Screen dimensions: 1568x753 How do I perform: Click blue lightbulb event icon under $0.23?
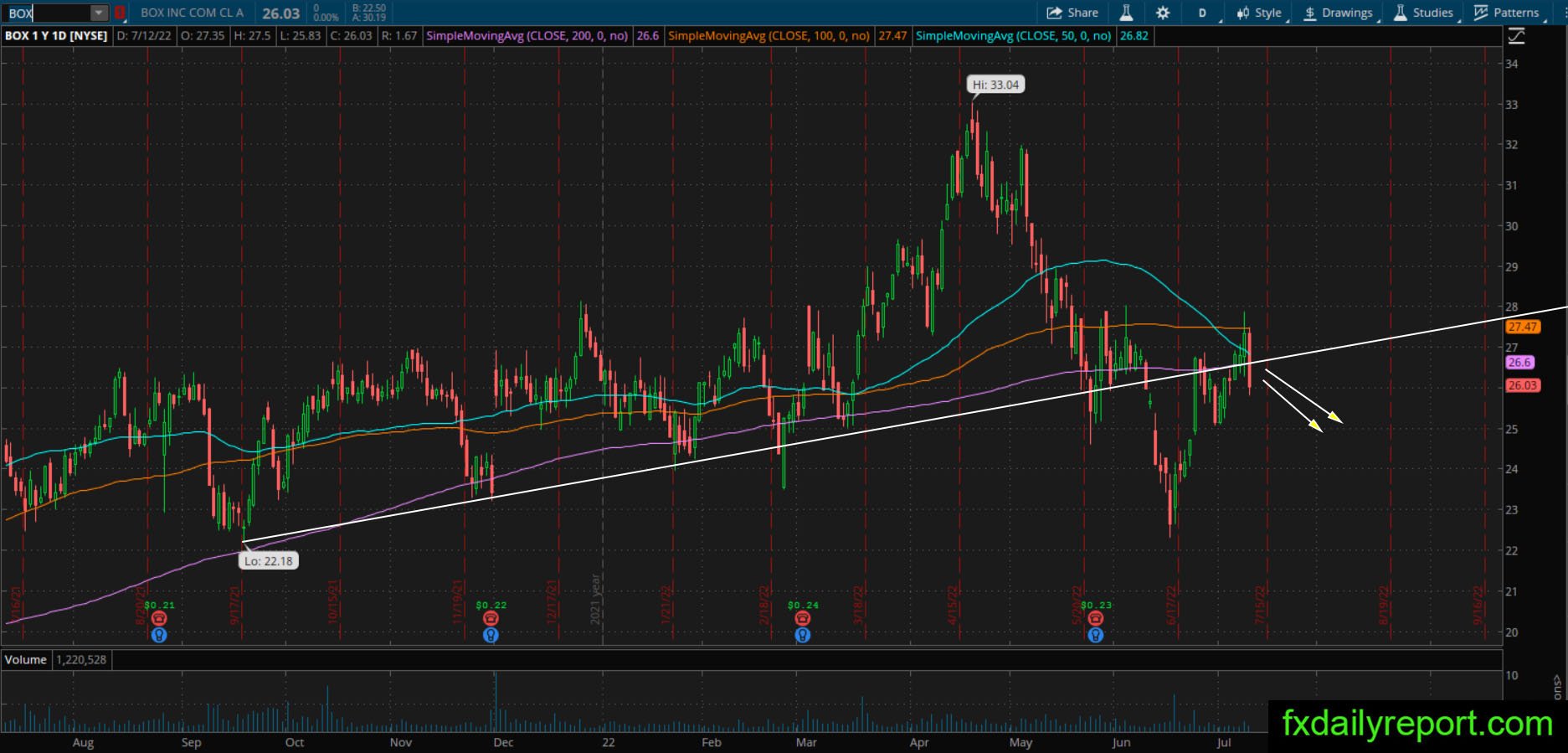coord(1095,635)
